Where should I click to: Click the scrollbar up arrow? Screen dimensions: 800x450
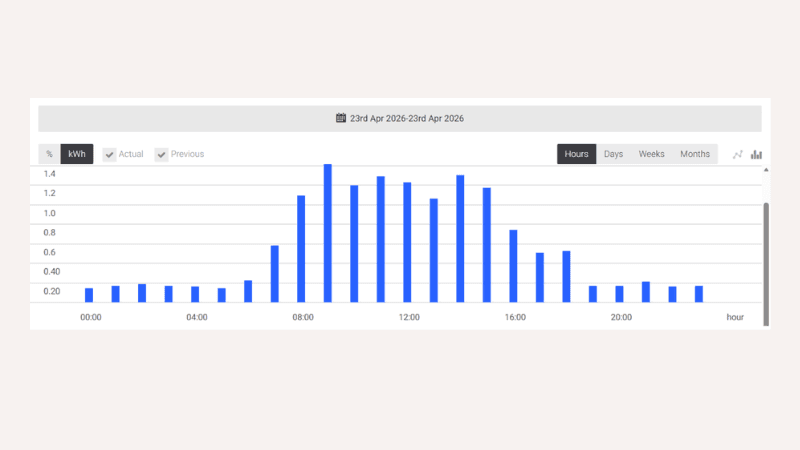(766, 171)
